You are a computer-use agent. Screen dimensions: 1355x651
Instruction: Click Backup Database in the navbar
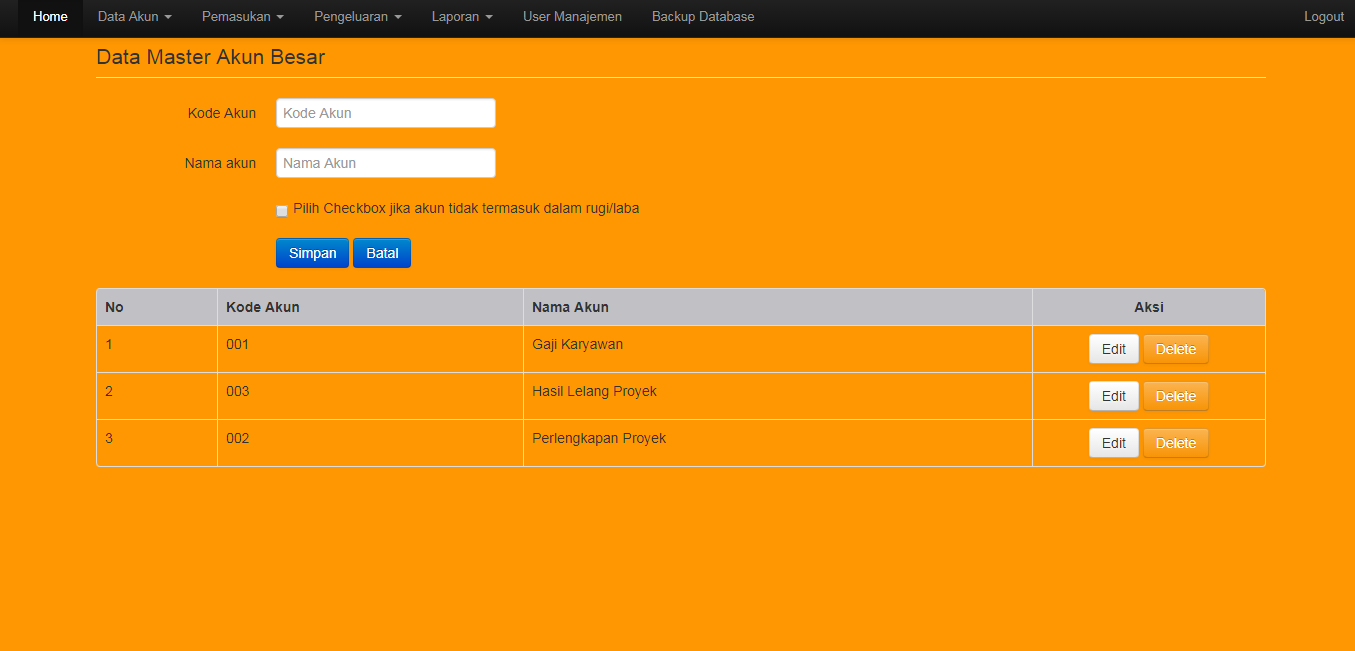702,16
